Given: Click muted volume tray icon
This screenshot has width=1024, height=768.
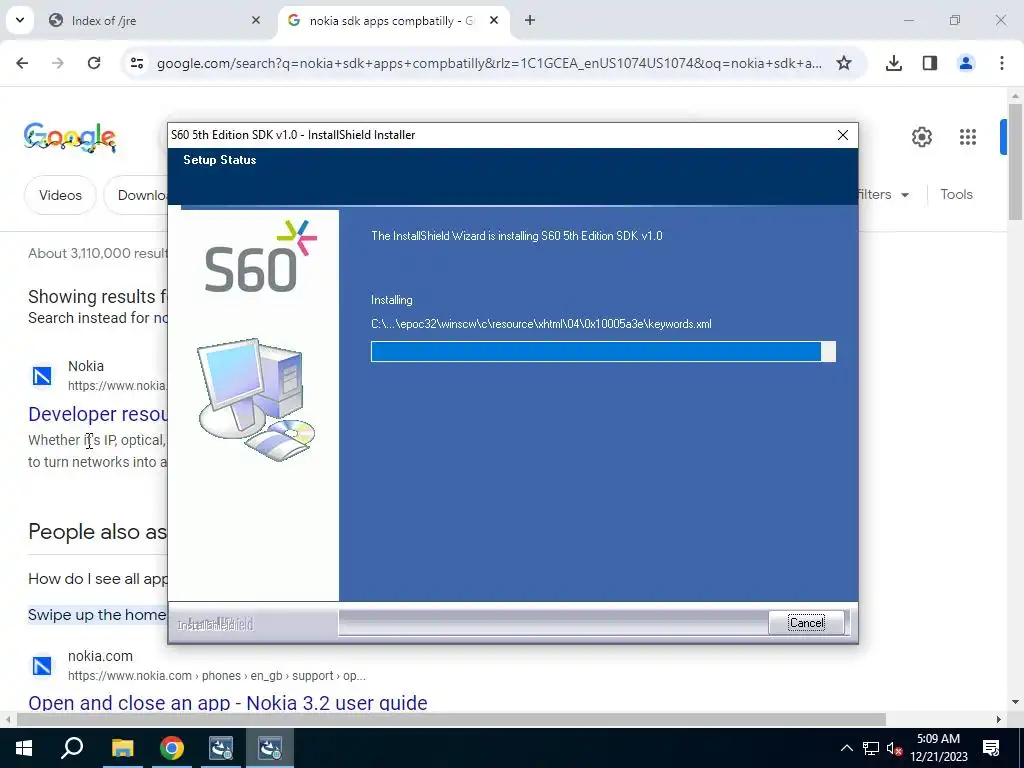Looking at the screenshot, I should (895, 749).
